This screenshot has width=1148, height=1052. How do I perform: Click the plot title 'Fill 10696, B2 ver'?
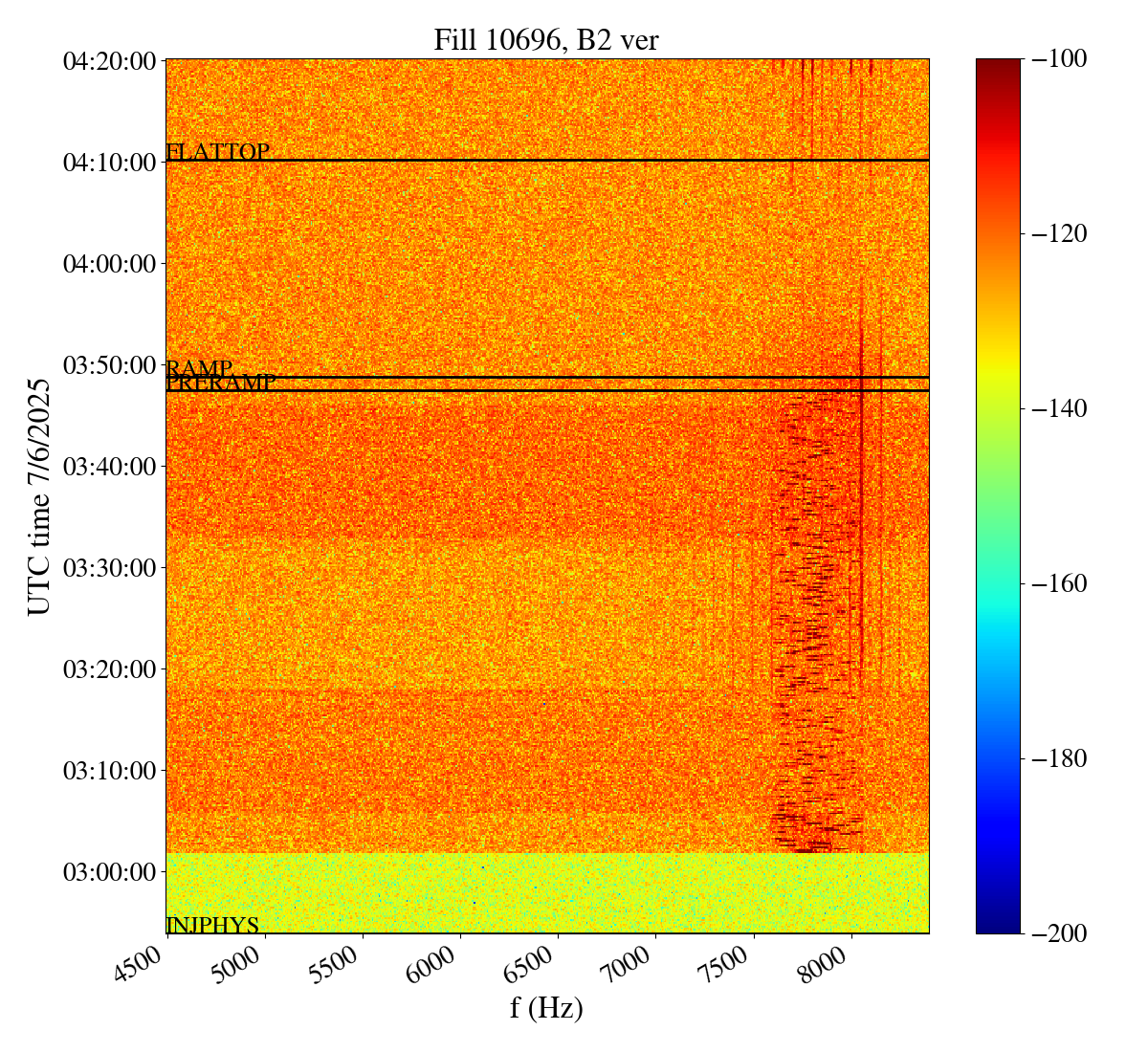(x=546, y=39)
